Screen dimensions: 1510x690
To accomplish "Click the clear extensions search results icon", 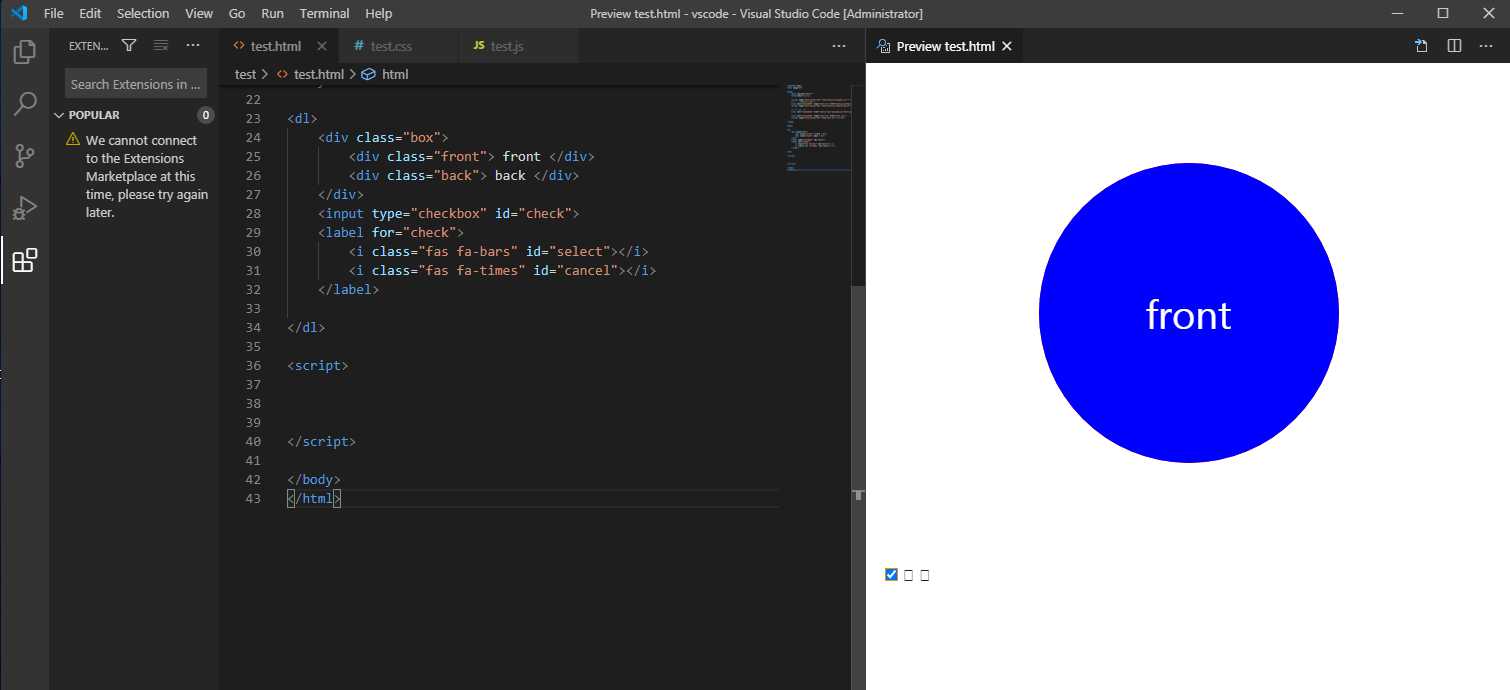I will (161, 45).
